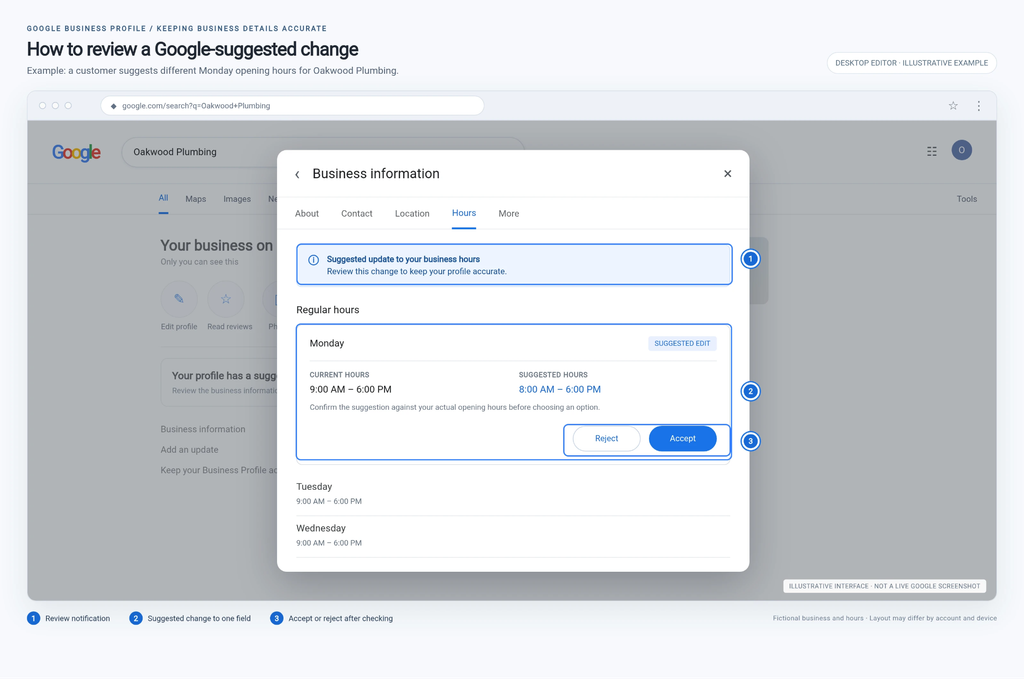Click the browser address bar
Screen dimensions: 1024x679
(x=292, y=106)
